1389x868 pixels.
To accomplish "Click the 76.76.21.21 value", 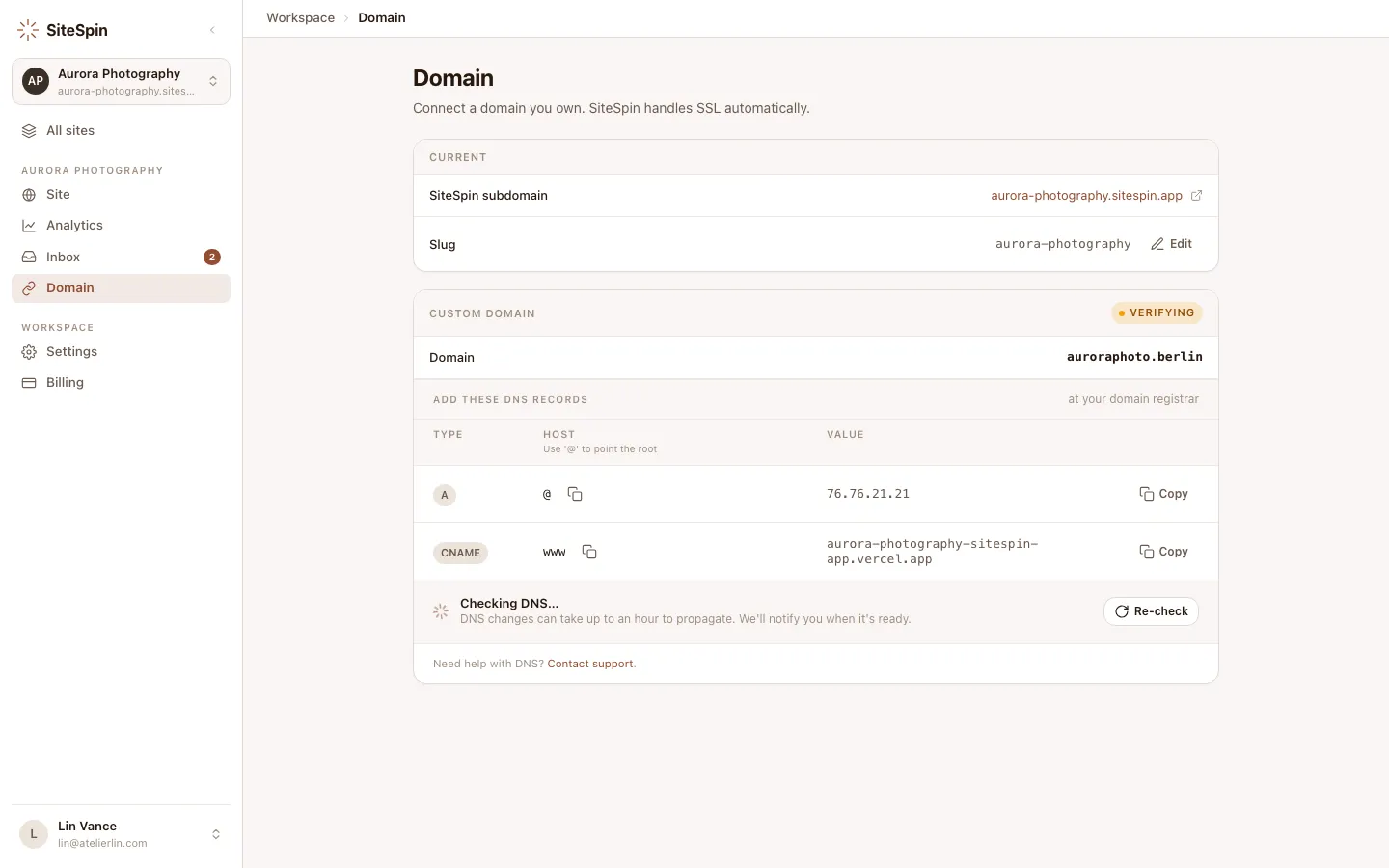I will pos(868,494).
